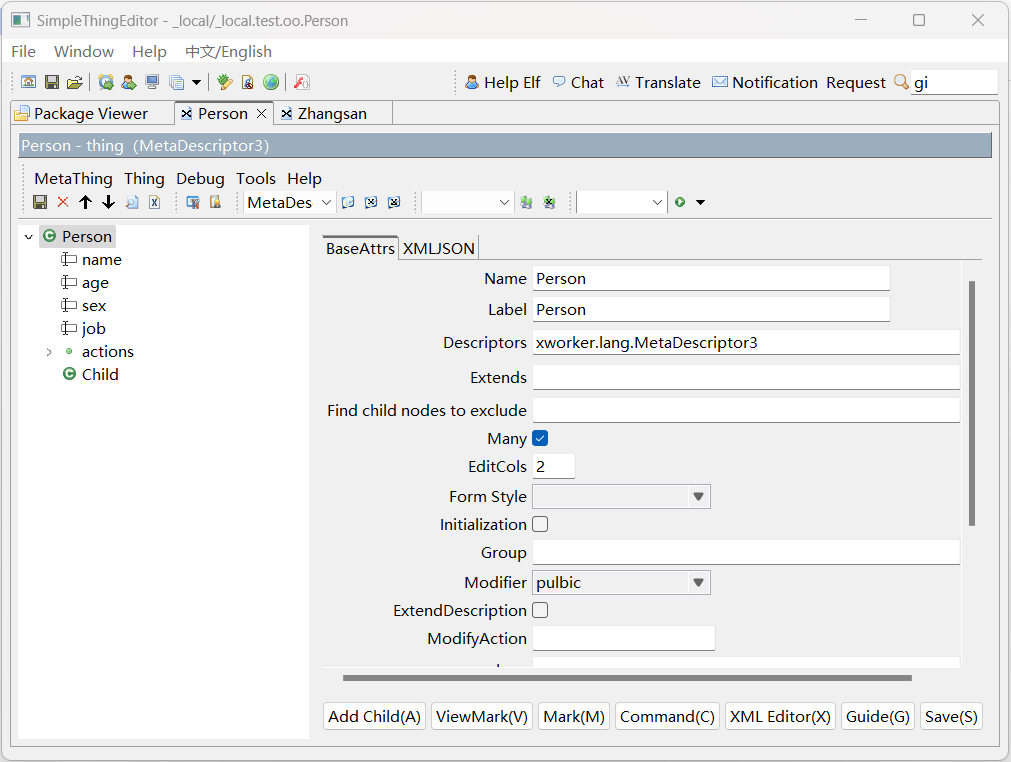Switch to the XMLJSON tab
Image resolution: width=1011 pixels, height=762 pixels.
pos(439,248)
